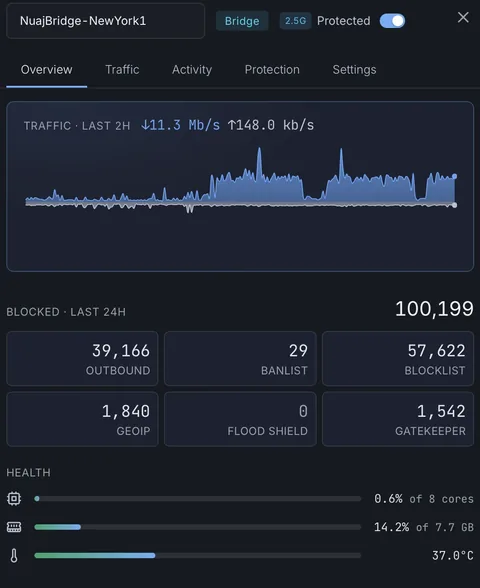
Task: Click the 37.0°C temperature value
Action: (x=453, y=555)
